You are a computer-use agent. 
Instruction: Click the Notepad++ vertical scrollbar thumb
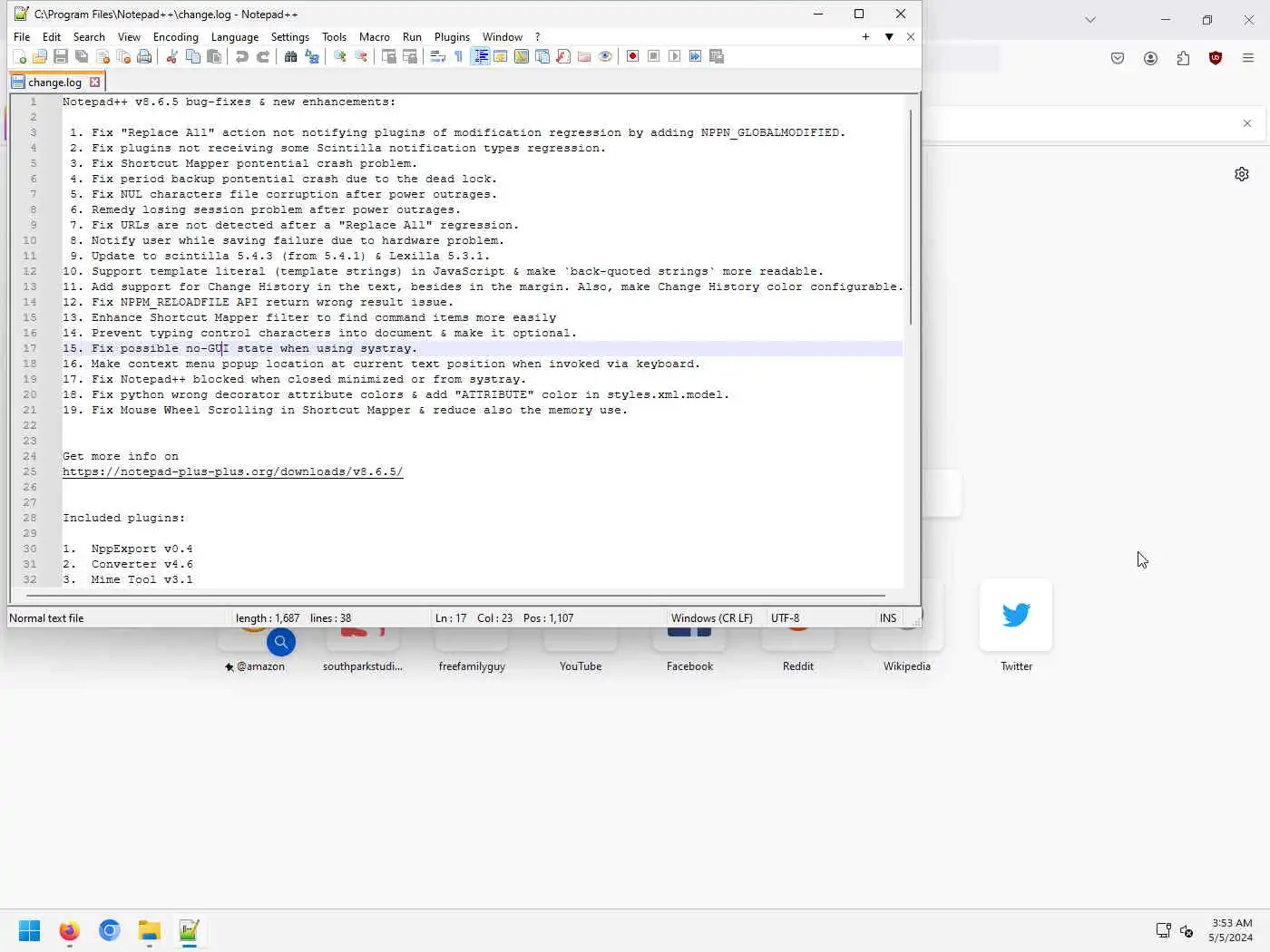coord(910,218)
